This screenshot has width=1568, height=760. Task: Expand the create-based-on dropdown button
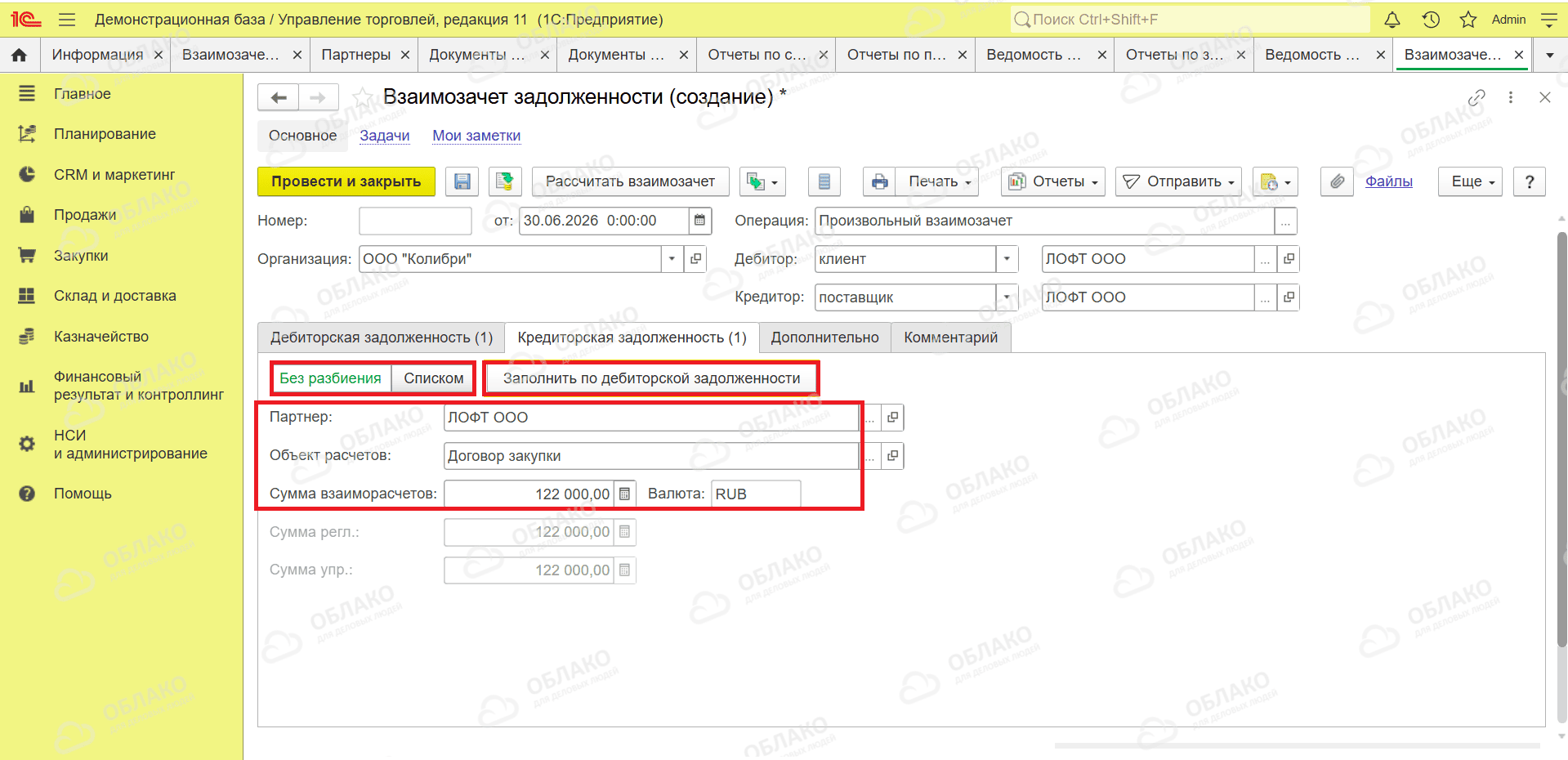point(762,181)
